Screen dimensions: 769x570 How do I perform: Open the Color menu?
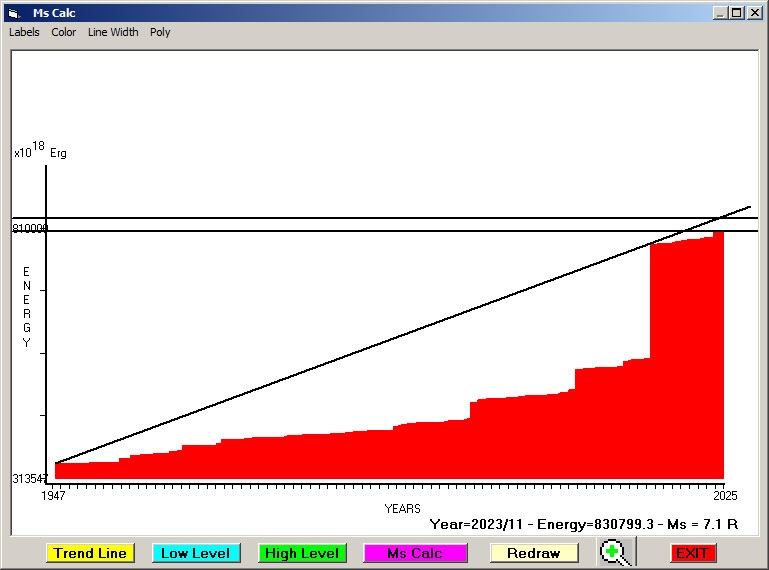point(64,32)
